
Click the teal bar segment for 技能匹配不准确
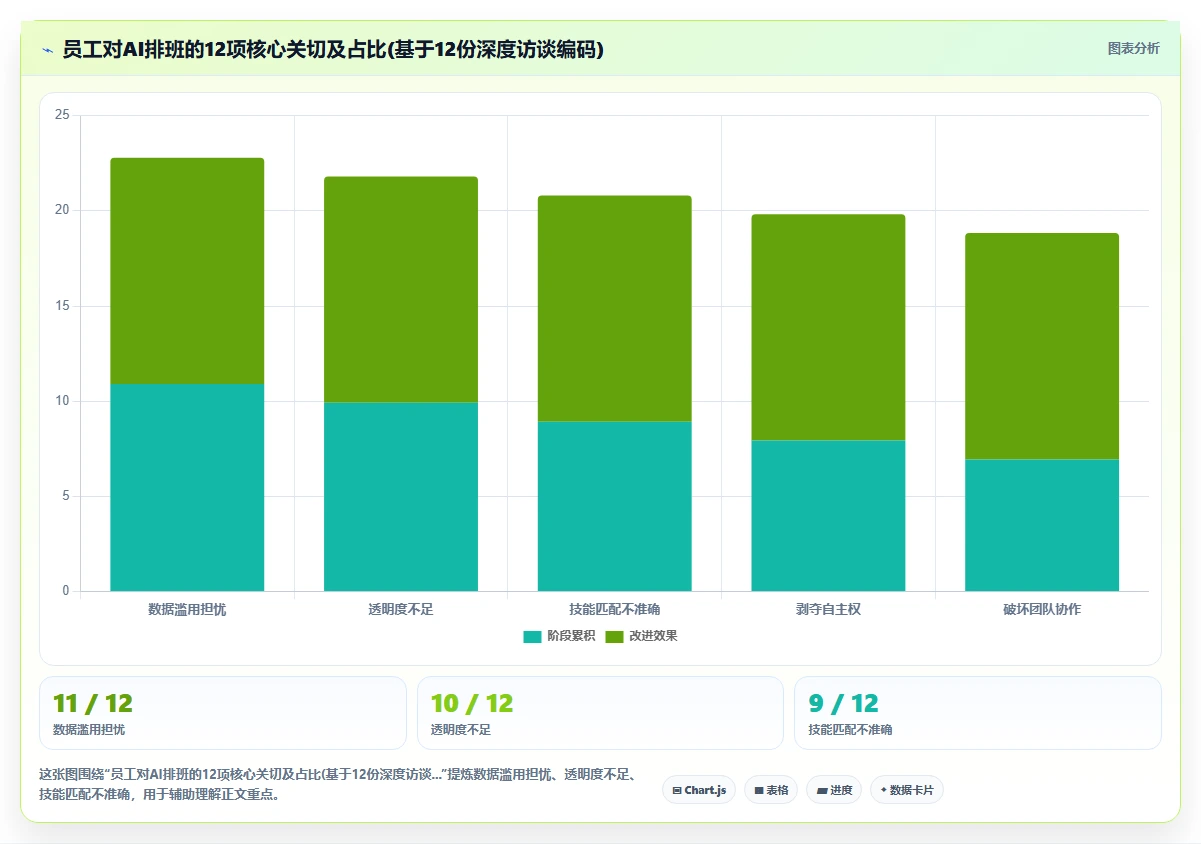(615, 506)
